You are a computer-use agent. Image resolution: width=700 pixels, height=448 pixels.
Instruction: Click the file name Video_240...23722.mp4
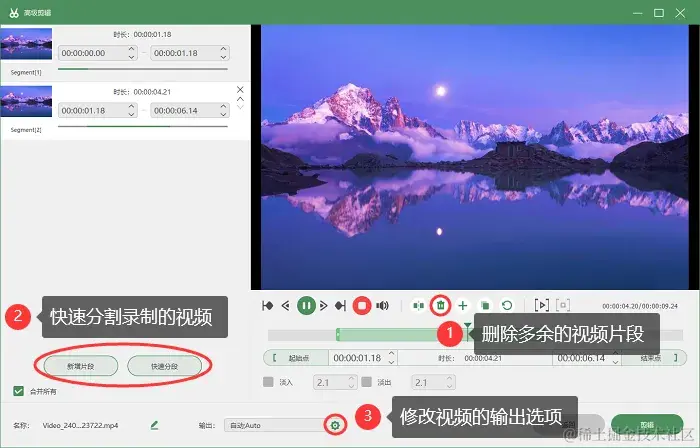tap(80, 425)
